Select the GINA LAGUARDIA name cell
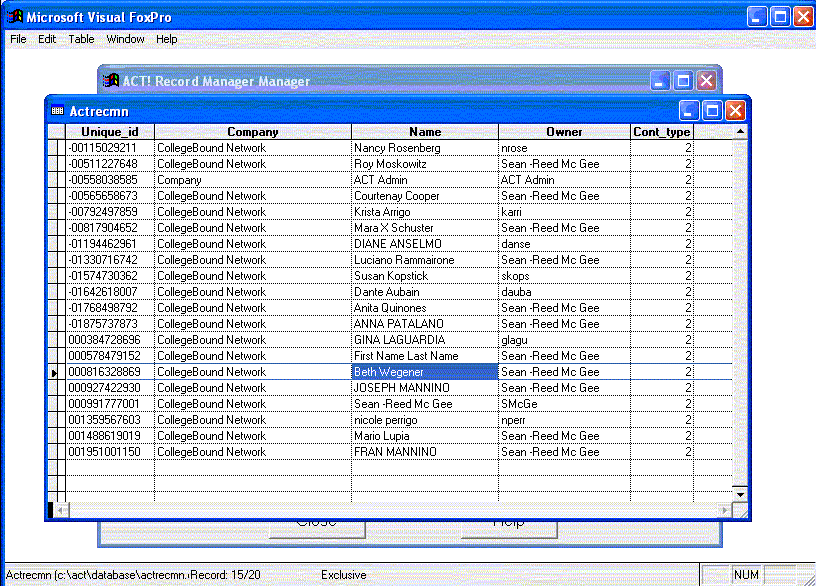816x586 pixels. click(425, 340)
